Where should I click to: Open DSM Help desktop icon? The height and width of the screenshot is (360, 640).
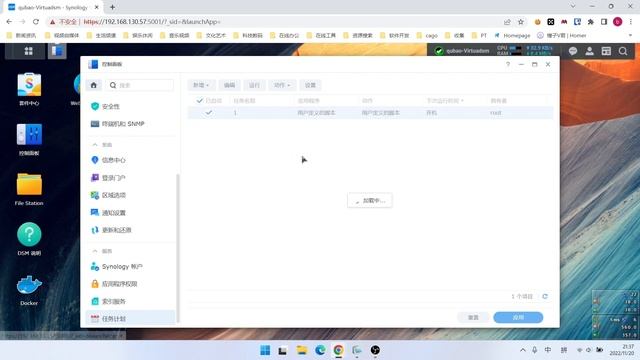click(x=29, y=239)
